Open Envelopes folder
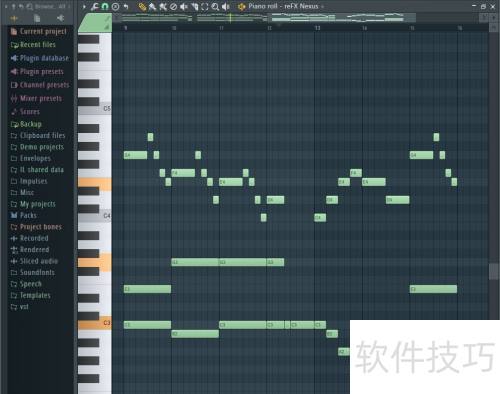The width and height of the screenshot is (500, 394). click(31, 158)
